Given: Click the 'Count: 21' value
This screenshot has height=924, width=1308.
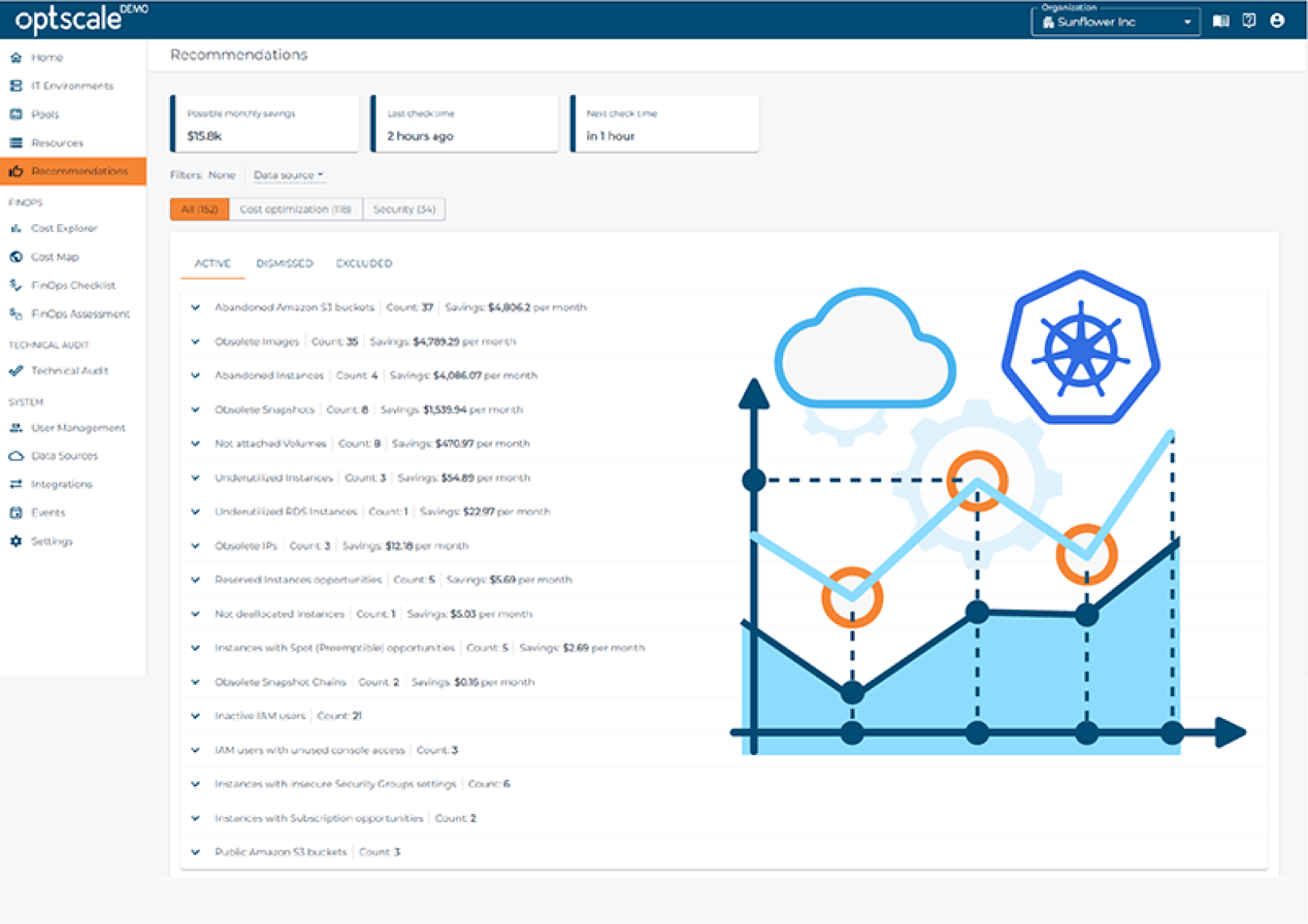Looking at the screenshot, I should coord(340,716).
